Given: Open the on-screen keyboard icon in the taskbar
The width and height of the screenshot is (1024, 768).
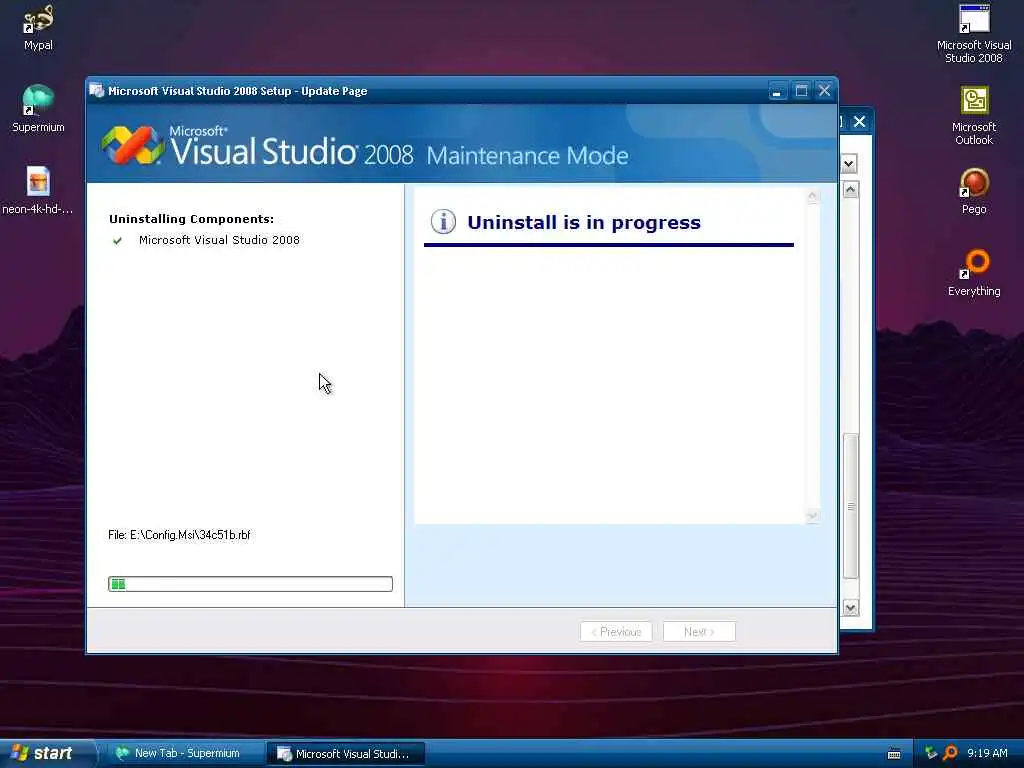Looking at the screenshot, I should (x=894, y=754).
